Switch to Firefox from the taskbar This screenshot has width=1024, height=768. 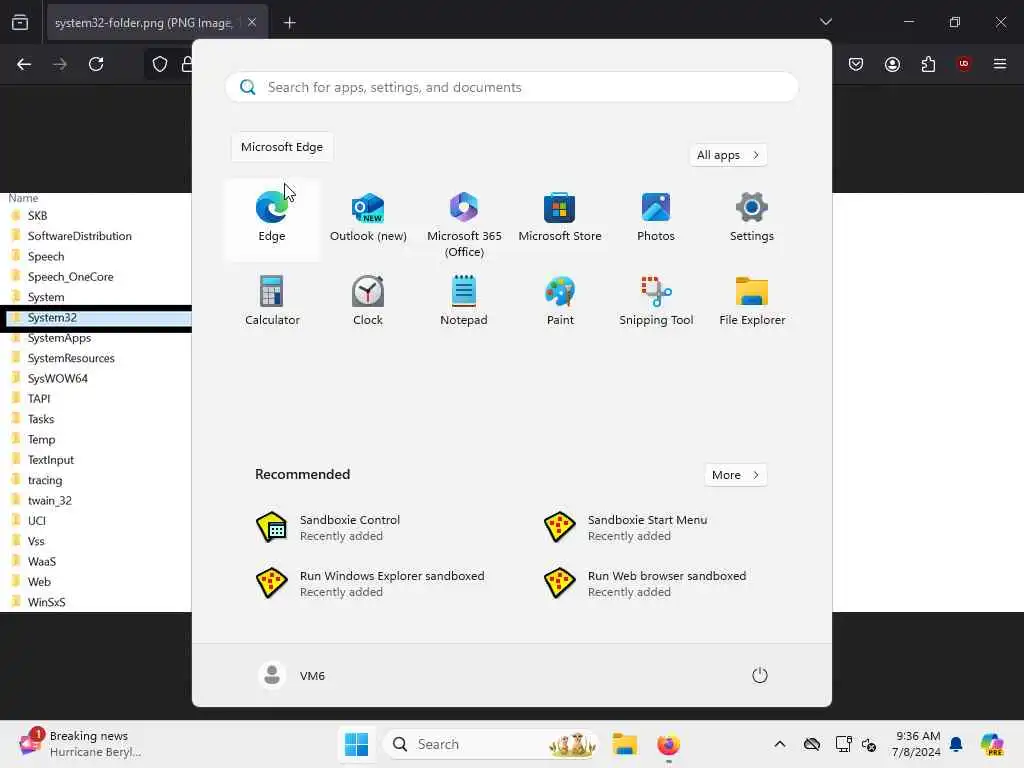pos(668,744)
